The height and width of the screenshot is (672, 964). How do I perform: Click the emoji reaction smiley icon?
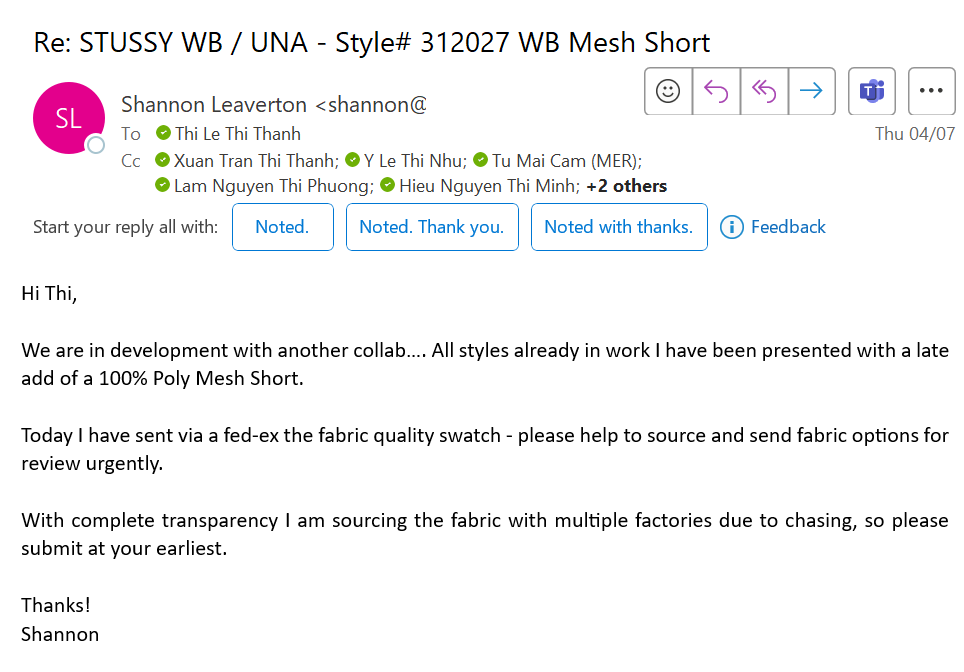668,91
